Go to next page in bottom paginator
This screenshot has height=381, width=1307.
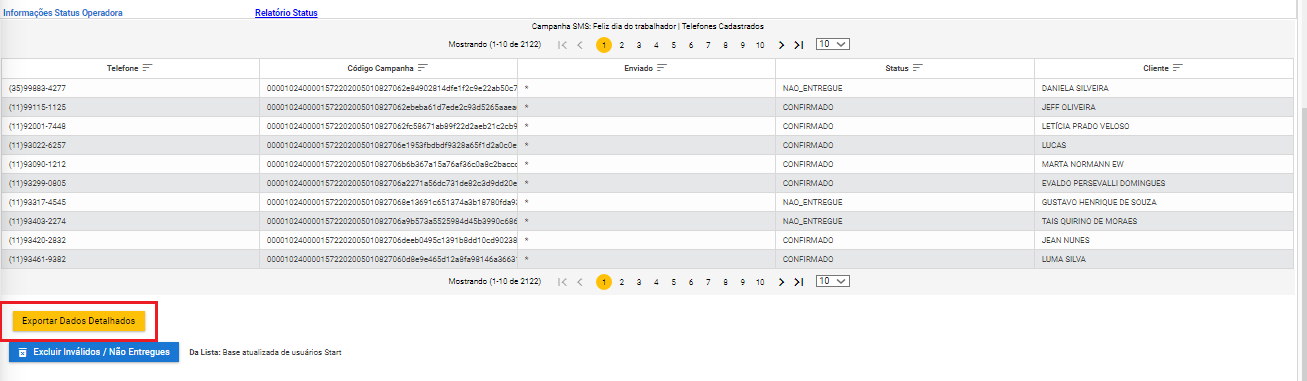coord(781,282)
